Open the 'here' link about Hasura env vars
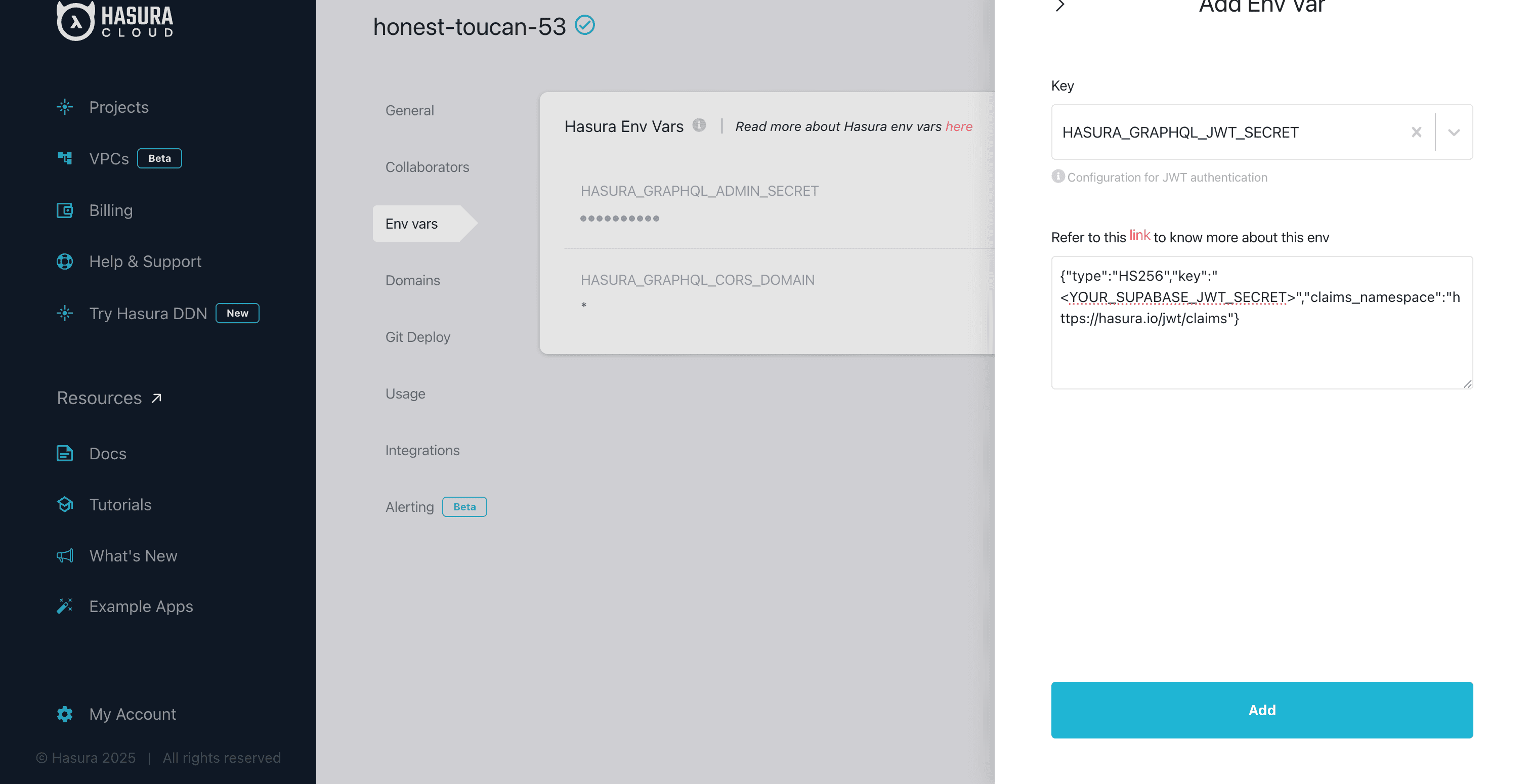 point(959,126)
